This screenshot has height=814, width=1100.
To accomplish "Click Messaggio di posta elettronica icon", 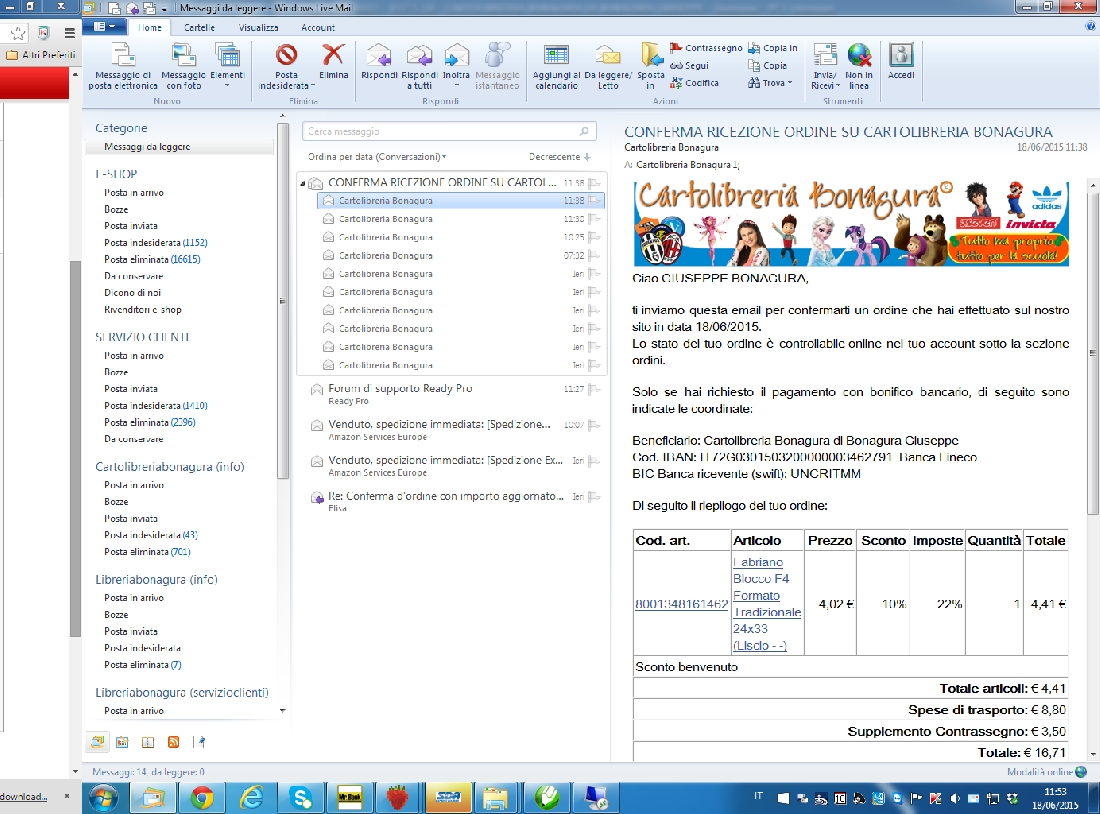I will click(123, 66).
